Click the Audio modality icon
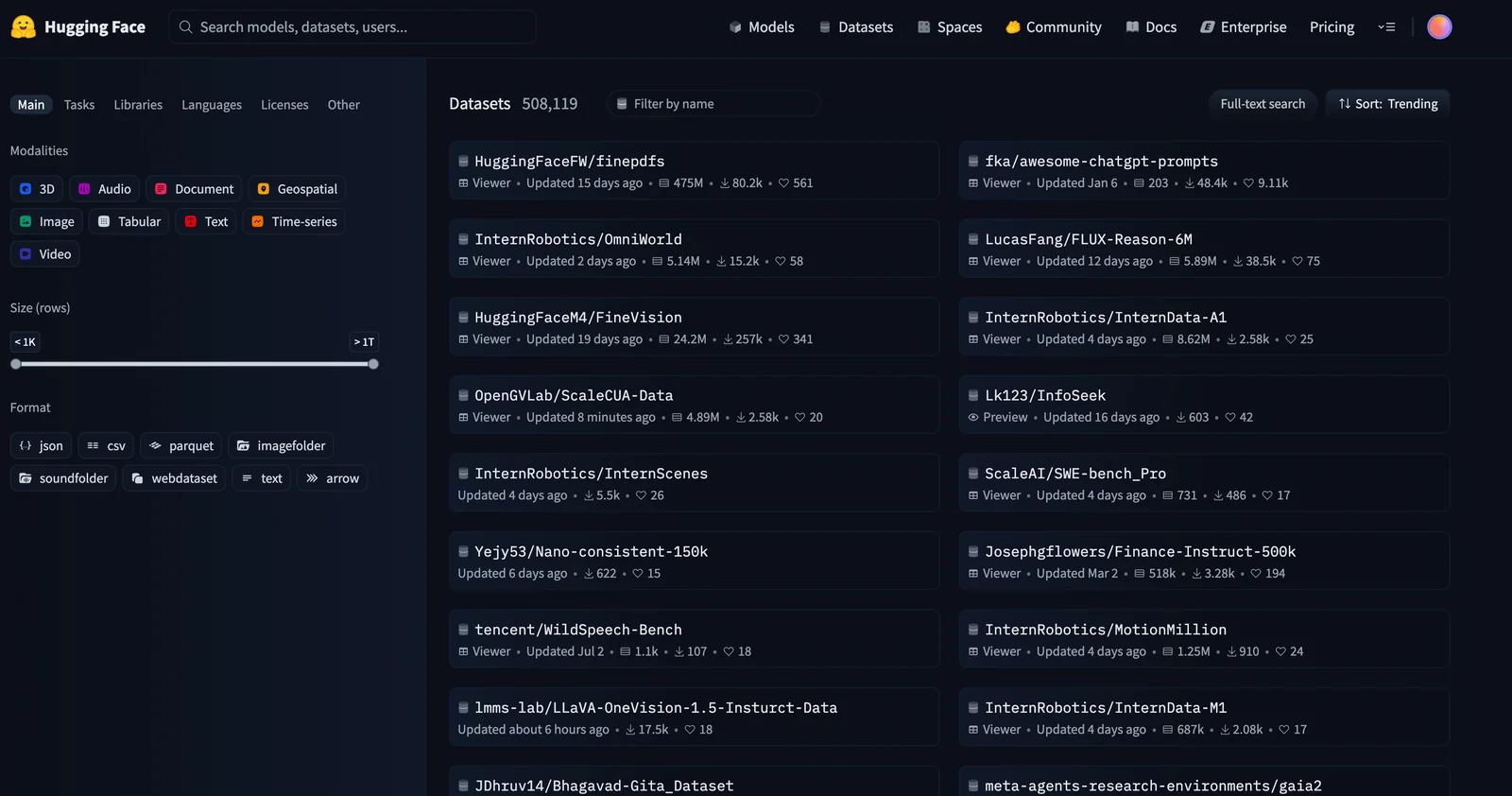Viewport: 1512px width, 796px height. (84, 189)
